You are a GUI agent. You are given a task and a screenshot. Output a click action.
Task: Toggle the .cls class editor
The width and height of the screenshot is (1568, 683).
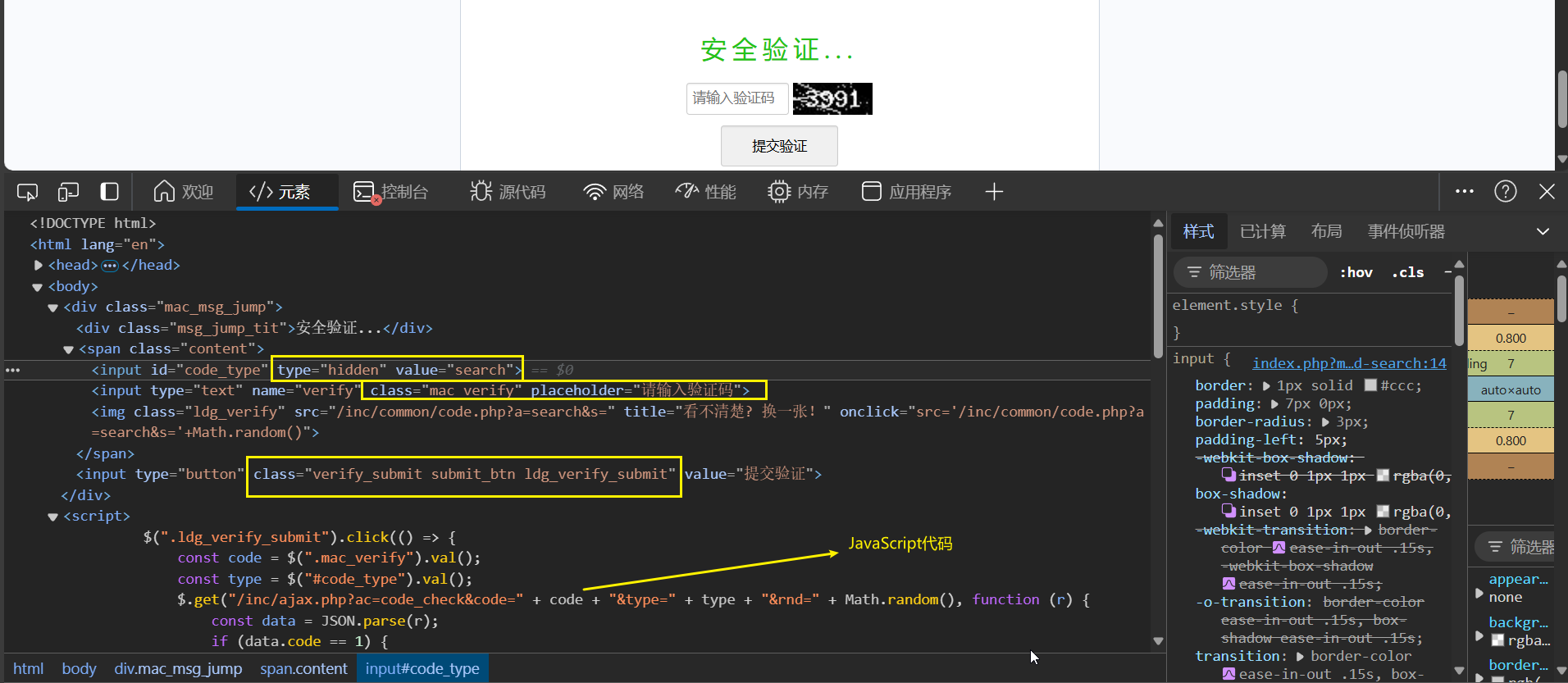(1407, 272)
